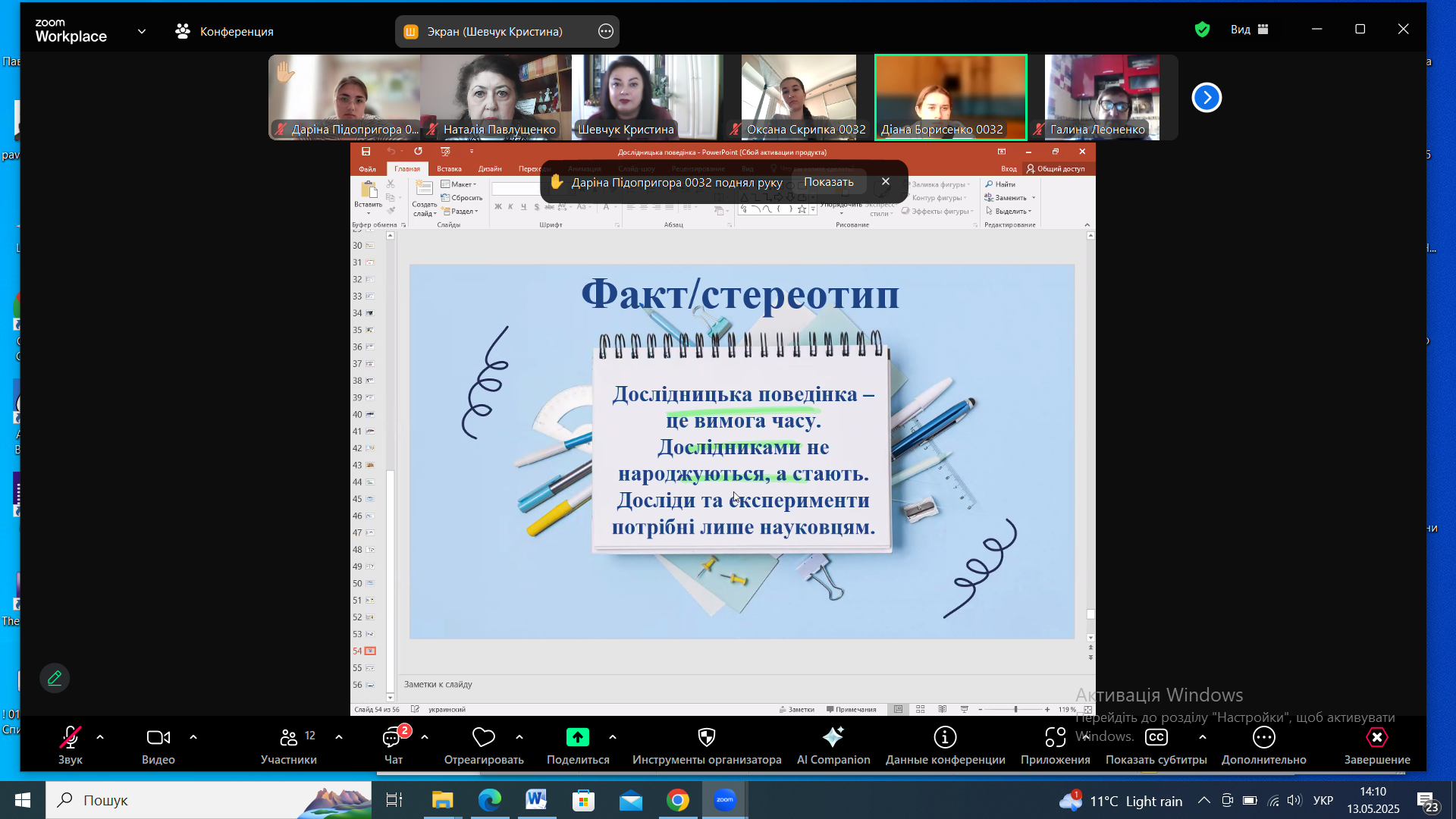Select the Главная ribbon tab
1456x819 pixels.
(407, 169)
